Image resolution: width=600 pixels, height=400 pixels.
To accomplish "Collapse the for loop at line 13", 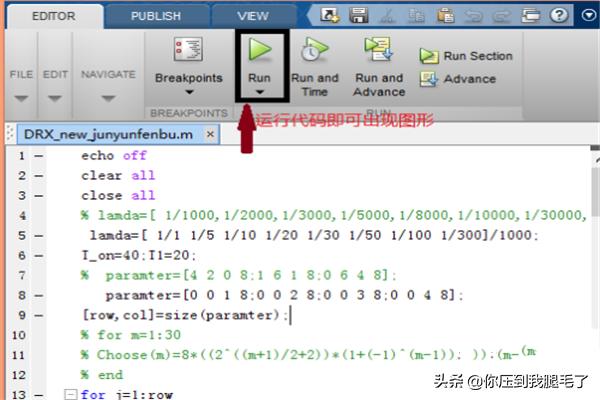I will click(x=69, y=394).
